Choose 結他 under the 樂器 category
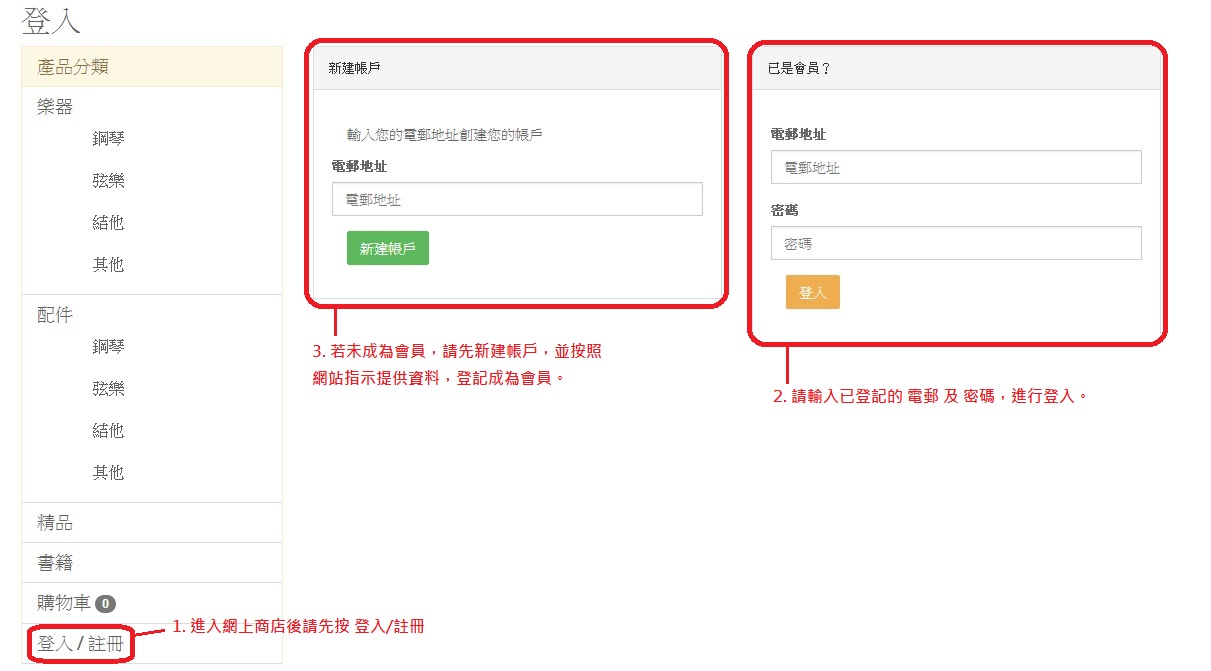Viewport: 1211px width, 671px height. click(108, 223)
